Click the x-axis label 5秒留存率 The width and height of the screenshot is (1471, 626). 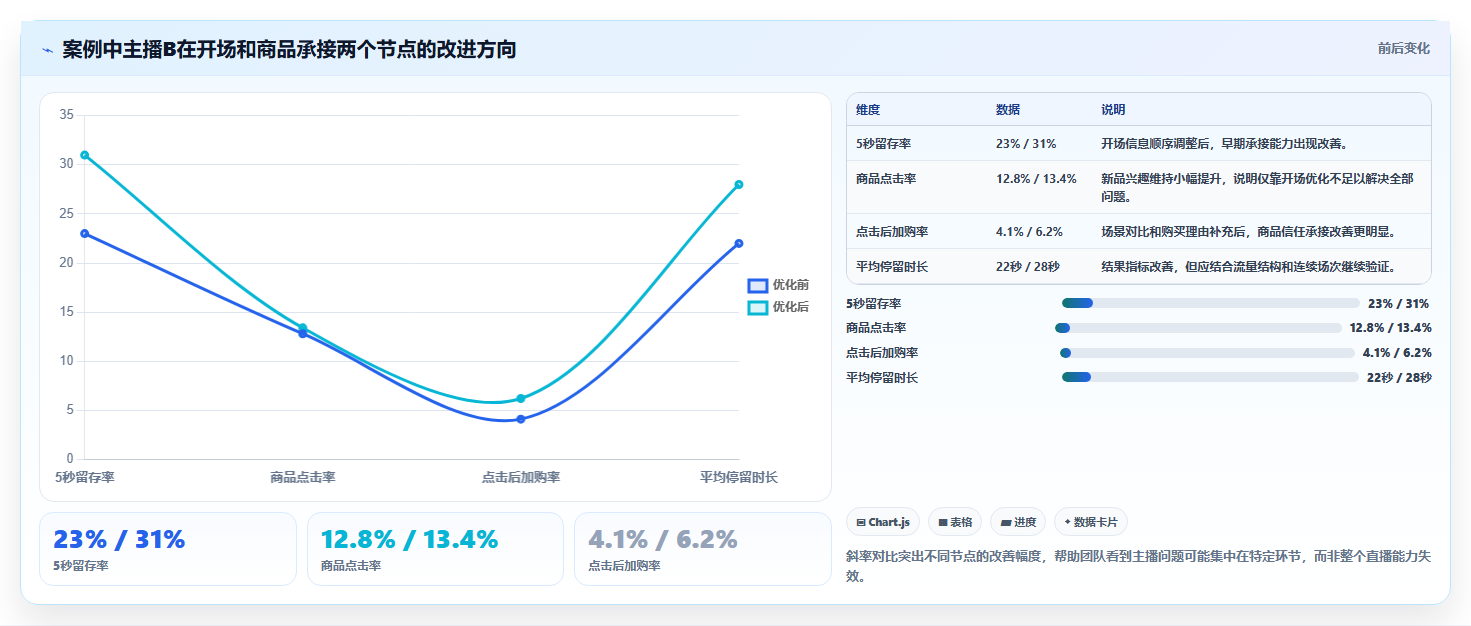(85, 478)
